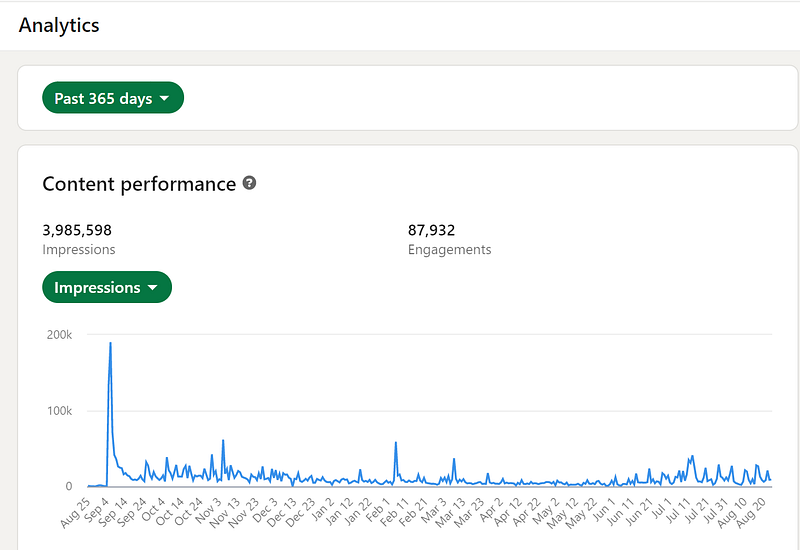
Task: Click the early November chart spike
Action: (223, 441)
